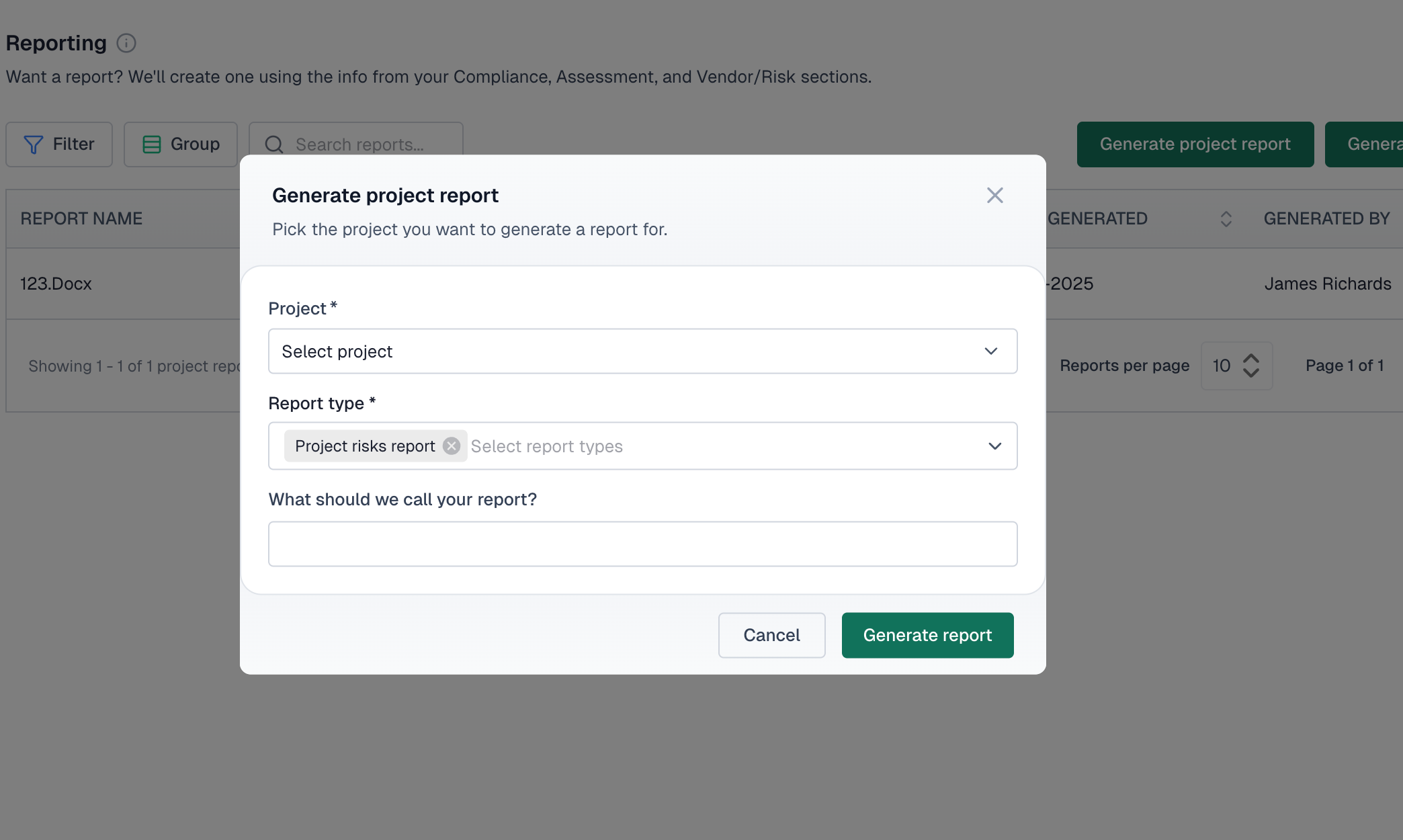The image size is (1403, 840).
Task: Click the info icon next to Reporting
Action: [x=126, y=43]
